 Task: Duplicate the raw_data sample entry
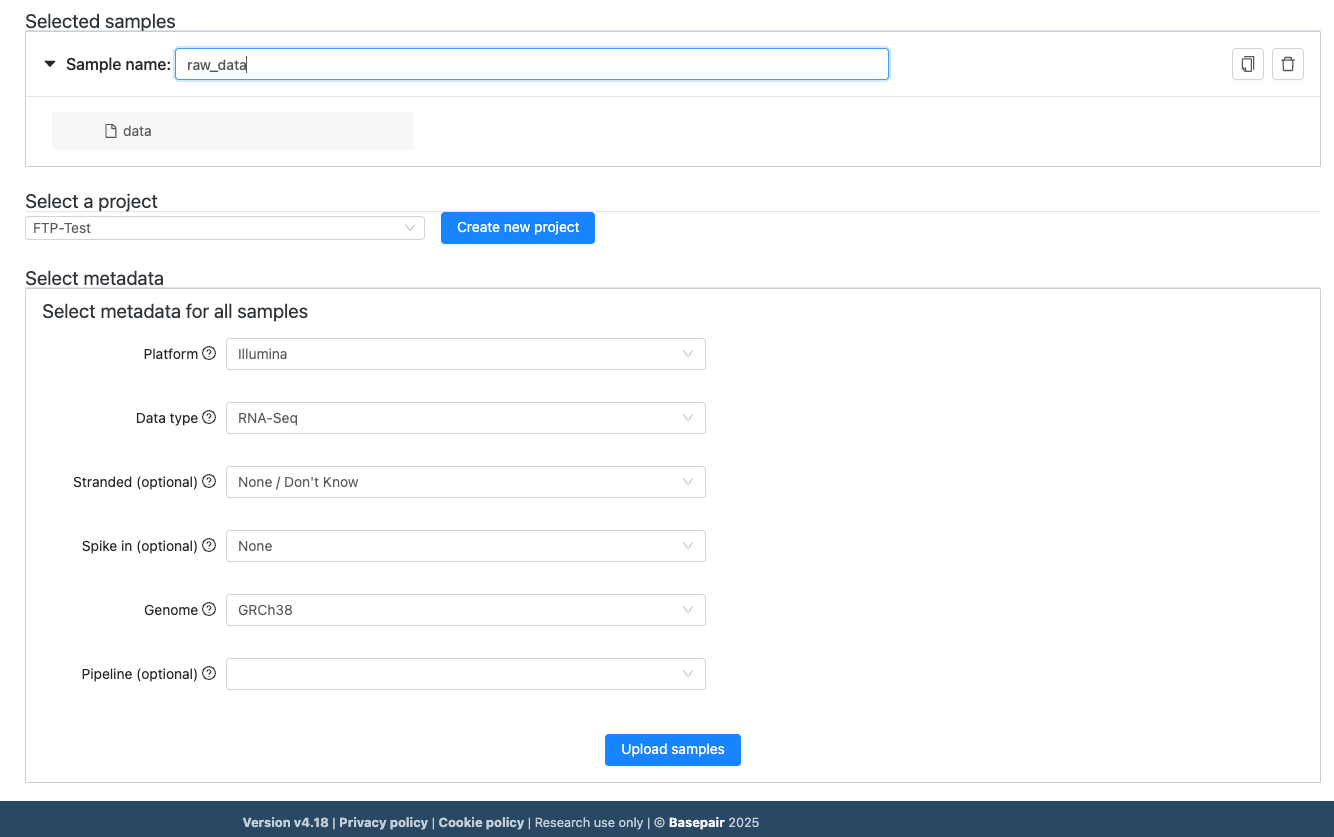coord(1247,63)
